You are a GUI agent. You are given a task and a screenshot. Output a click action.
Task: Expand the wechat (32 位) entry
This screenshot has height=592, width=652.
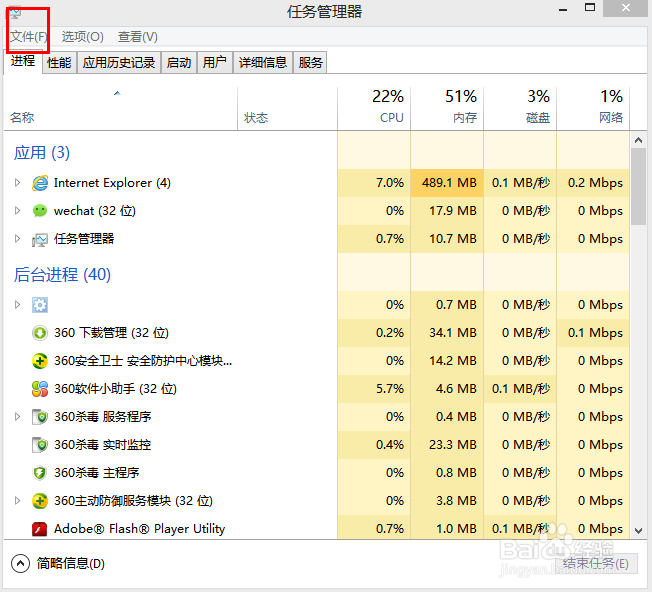pos(17,211)
